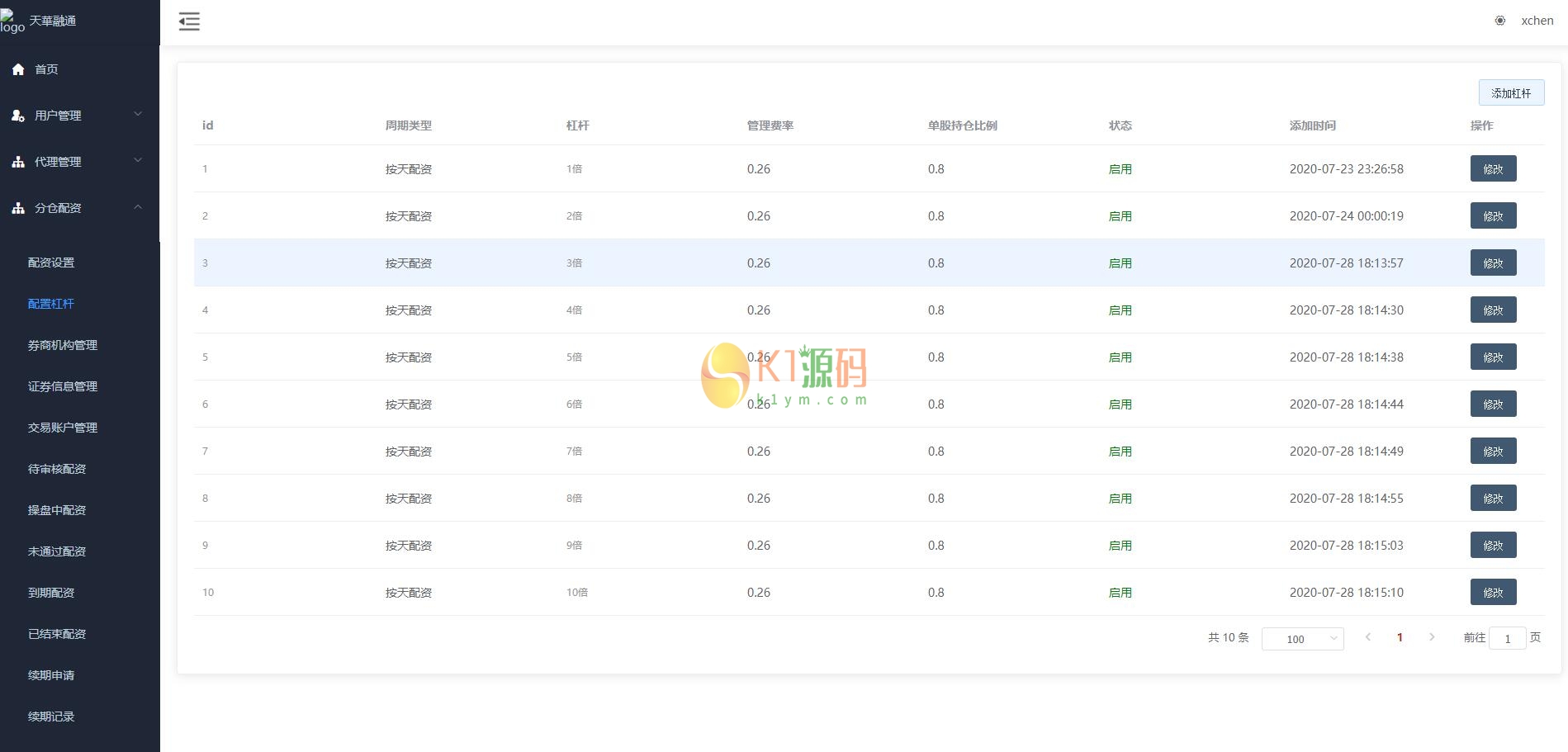Open 待审核配资 menu entry

point(57,469)
